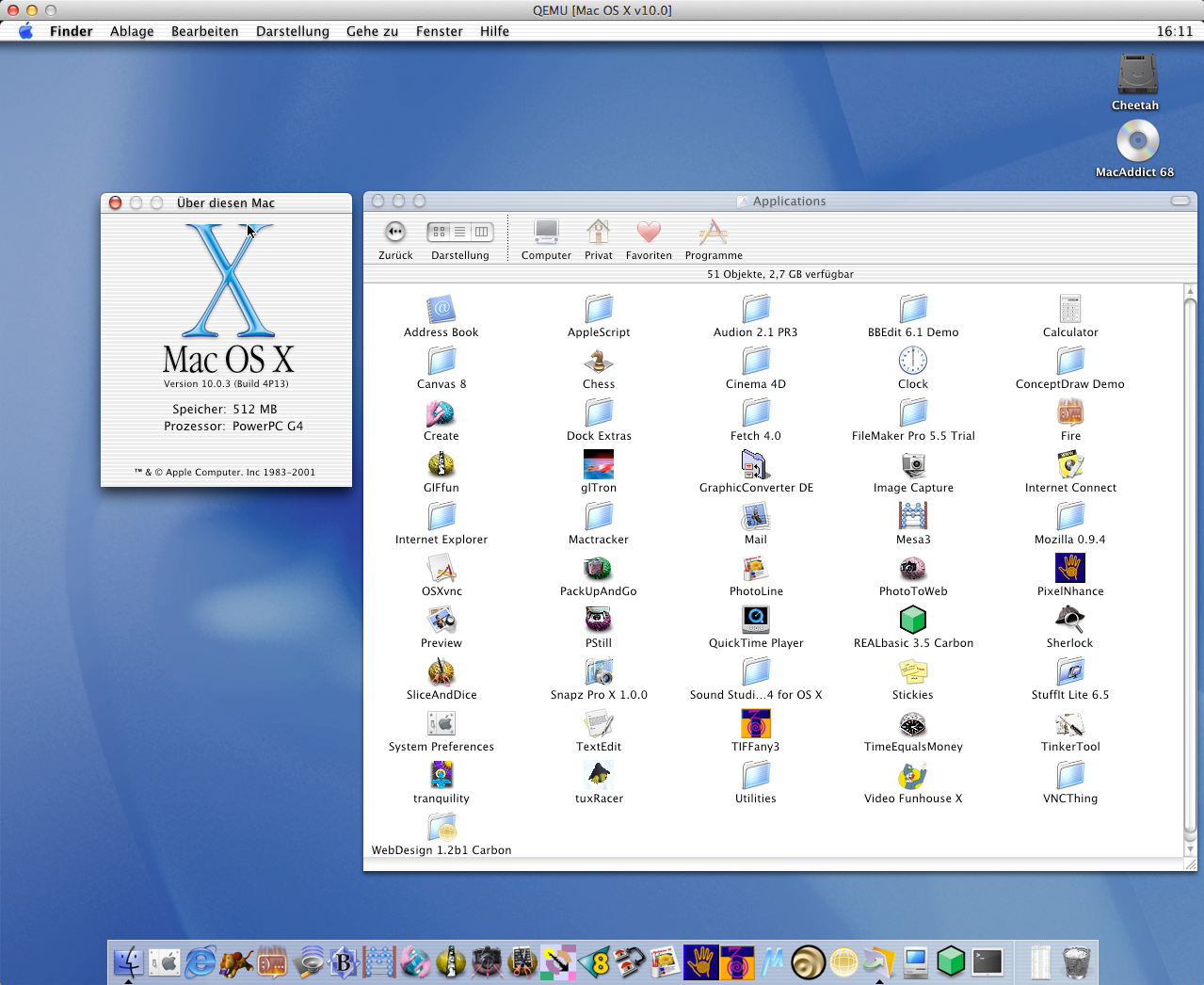Select the System Preferences icon in Applications
The height and width of the screenshot is (985, 1204).
point(441,723)
